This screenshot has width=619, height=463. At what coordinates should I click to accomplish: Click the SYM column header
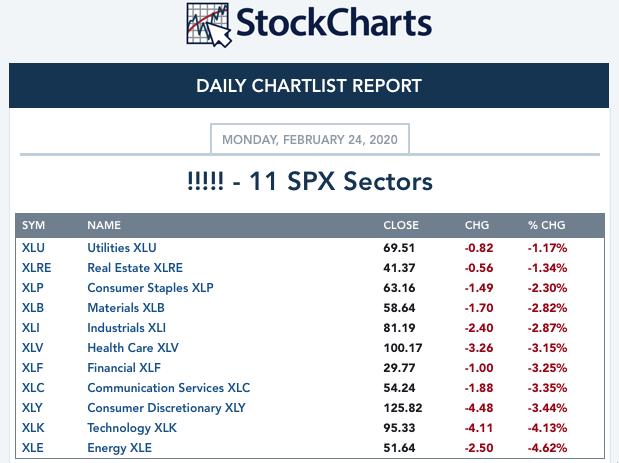click(x=33, y=225)
